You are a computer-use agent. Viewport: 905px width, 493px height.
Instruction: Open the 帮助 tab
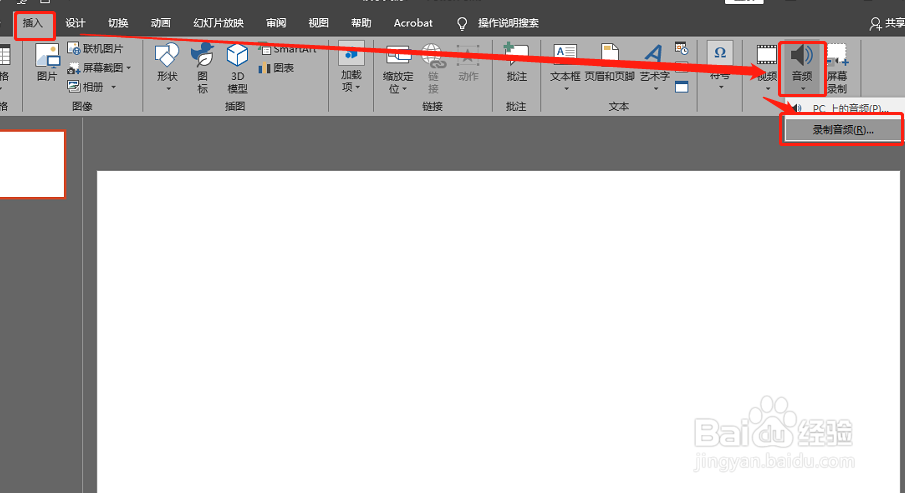[x=361, y=23]
